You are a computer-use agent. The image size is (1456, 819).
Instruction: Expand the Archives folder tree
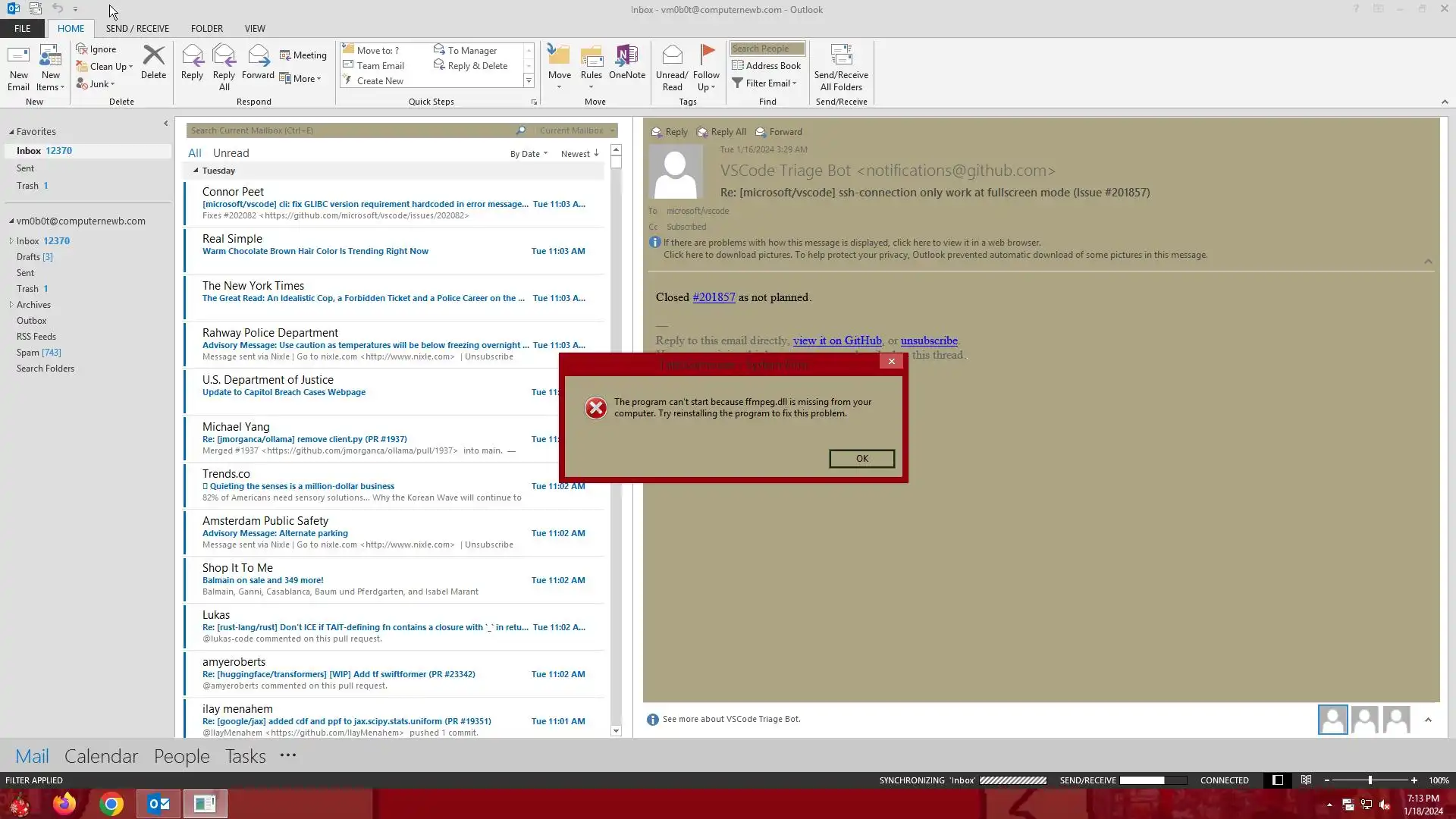11,305
